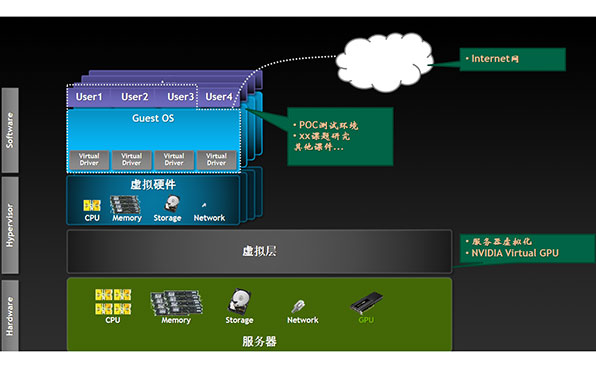Select the User2 tab
The width and height of the screenshot is (596, 368).
point(135,97)
